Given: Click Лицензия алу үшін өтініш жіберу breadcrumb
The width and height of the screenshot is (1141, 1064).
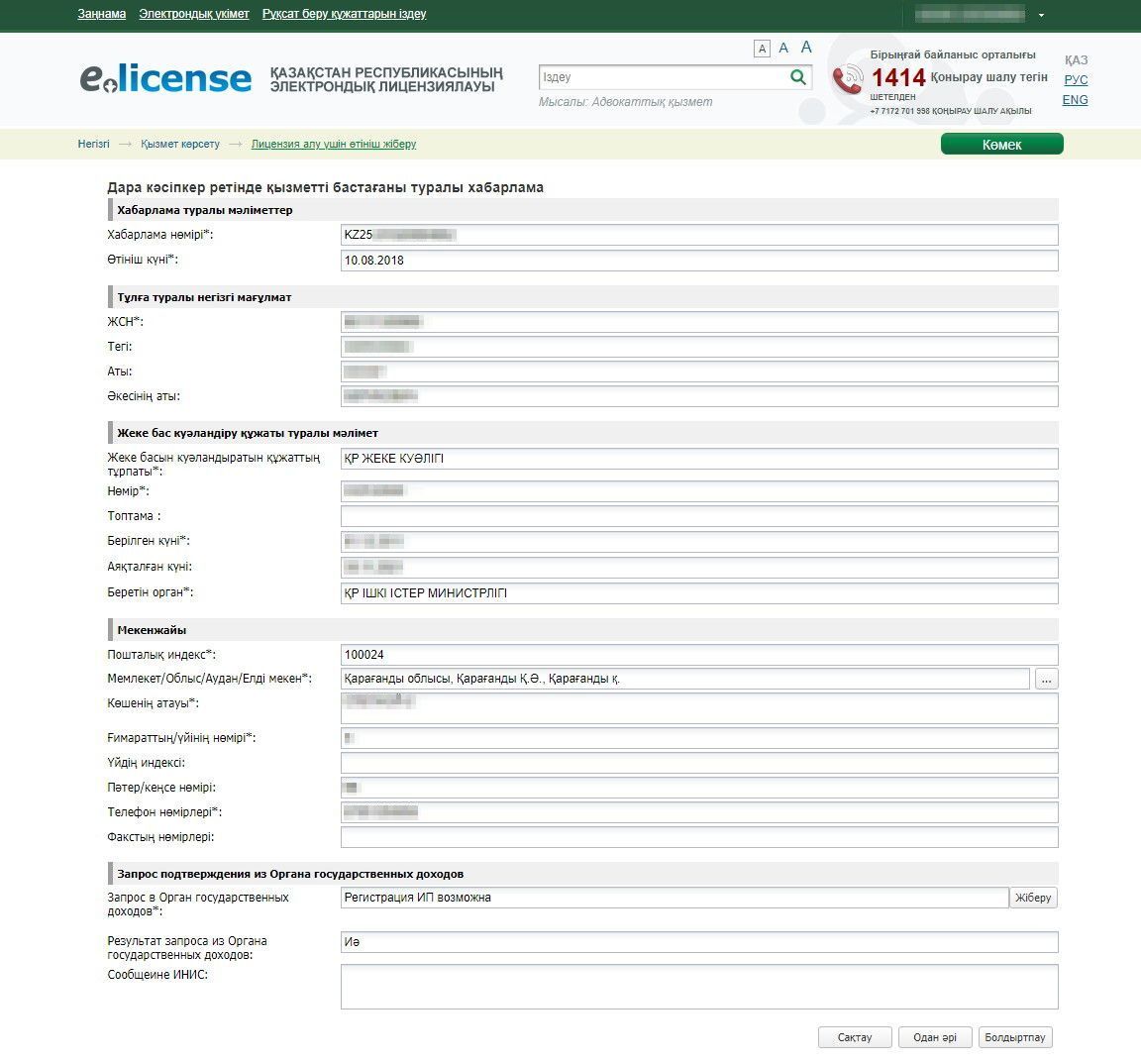Looking at the screenshot, I should point(334,144).
